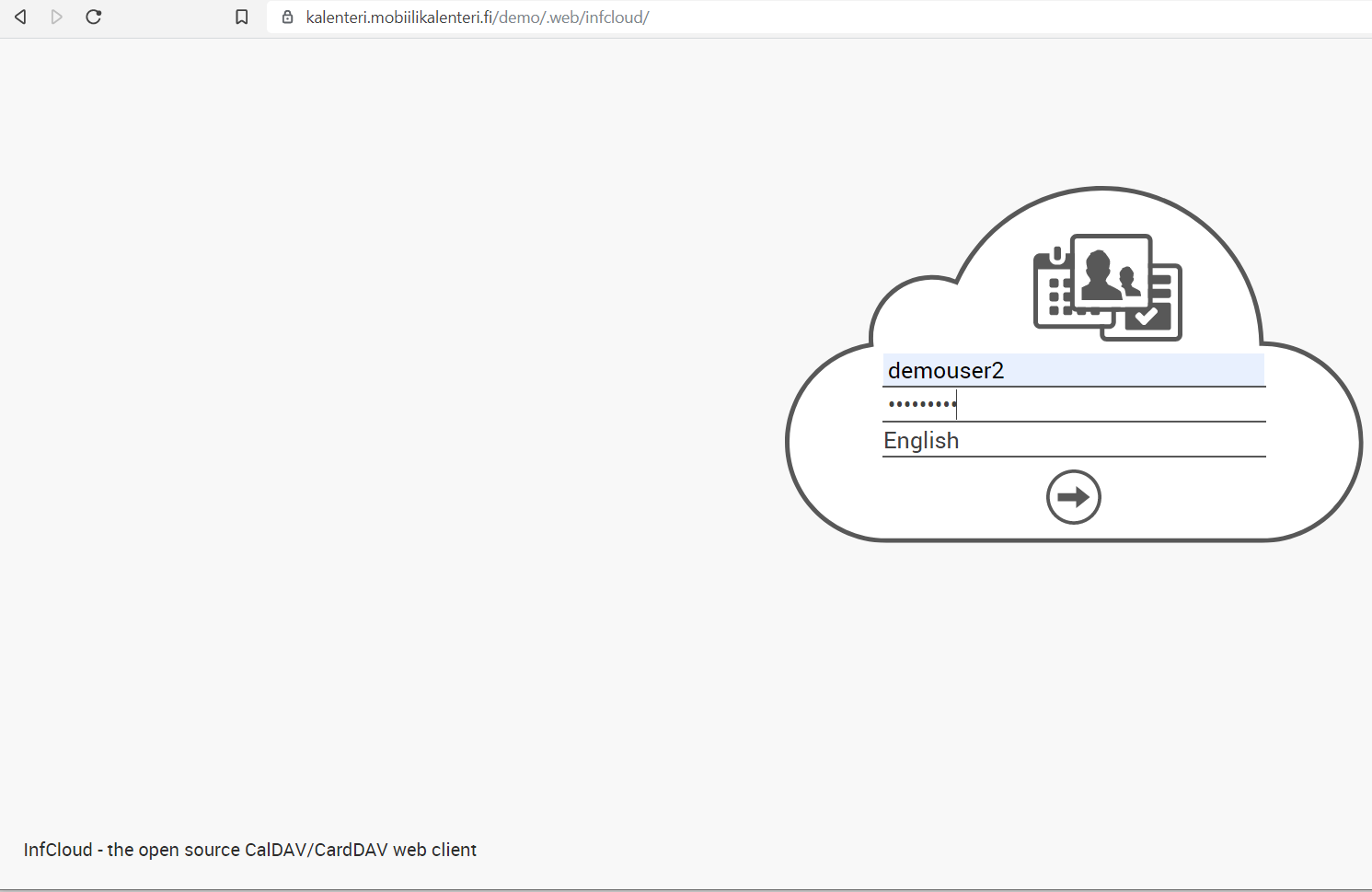
Task: Click the InfCloud footer description text
Action: [250, 850]
